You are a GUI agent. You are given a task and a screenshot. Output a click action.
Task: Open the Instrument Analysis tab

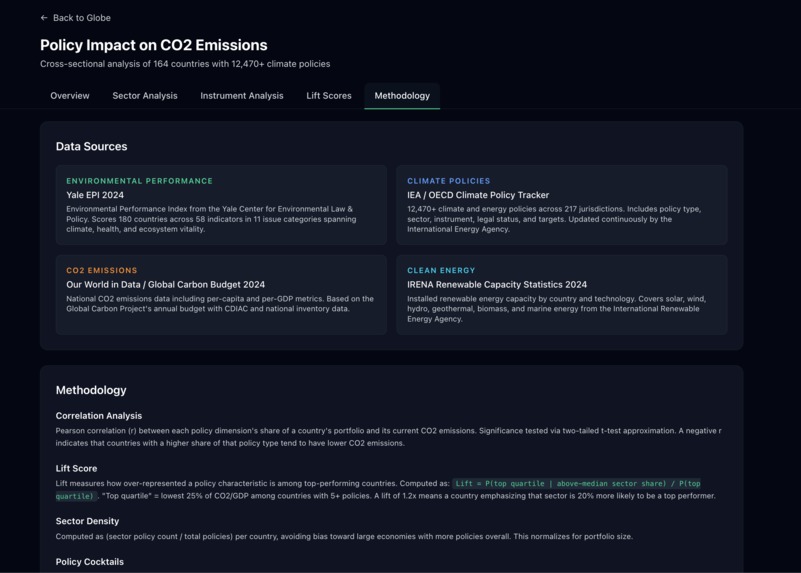point(242,96)
